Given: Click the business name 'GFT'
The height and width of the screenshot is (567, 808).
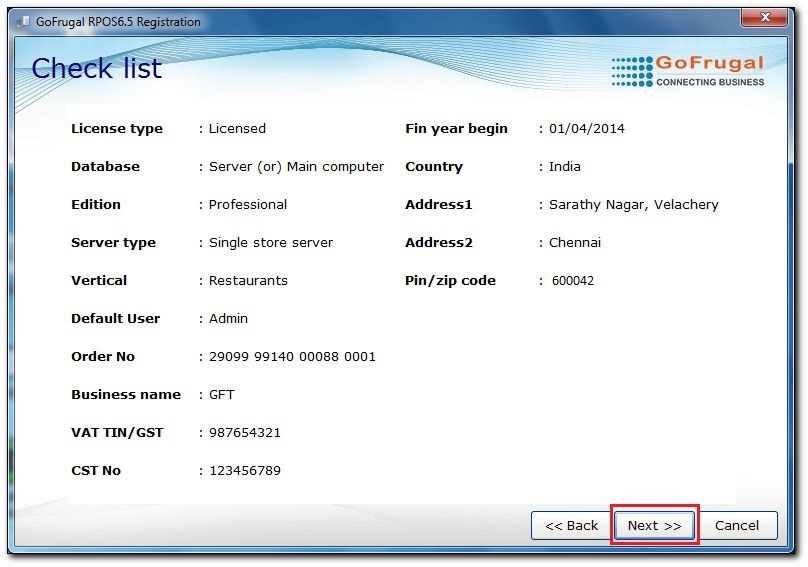Looking at the screenshot, I should coord(222,395).
